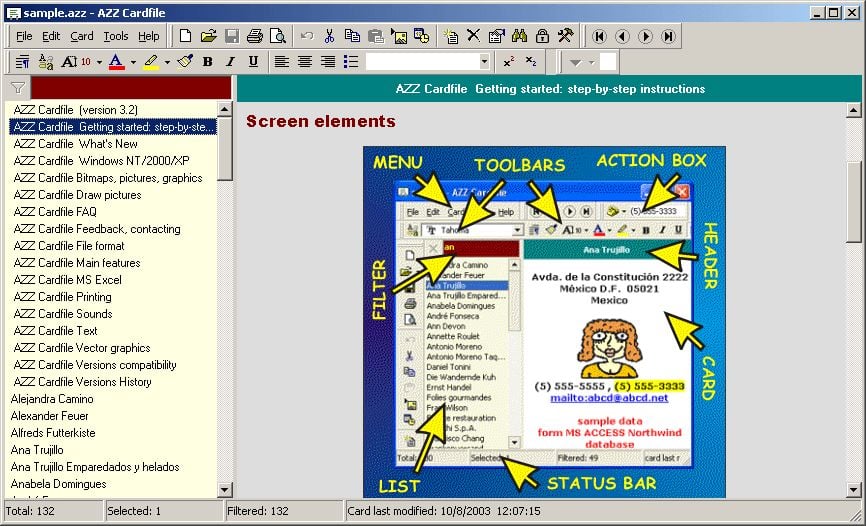This screenshot has width=866, height=526.
Task: Select the format painter brush
Action: coord(185,61)
